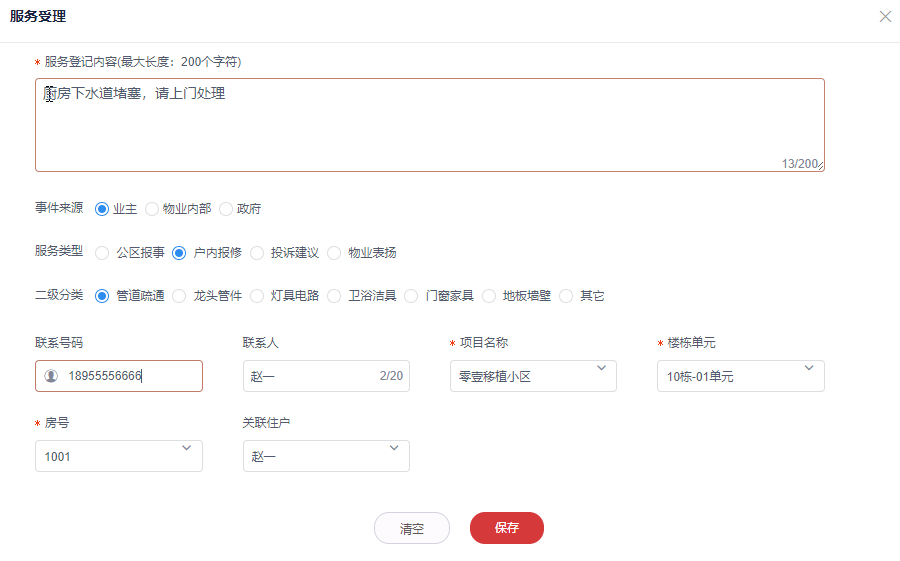Viewport: 900px width, 561px height.
Task: Choose 政府 as event source
Action: (226, 209)
